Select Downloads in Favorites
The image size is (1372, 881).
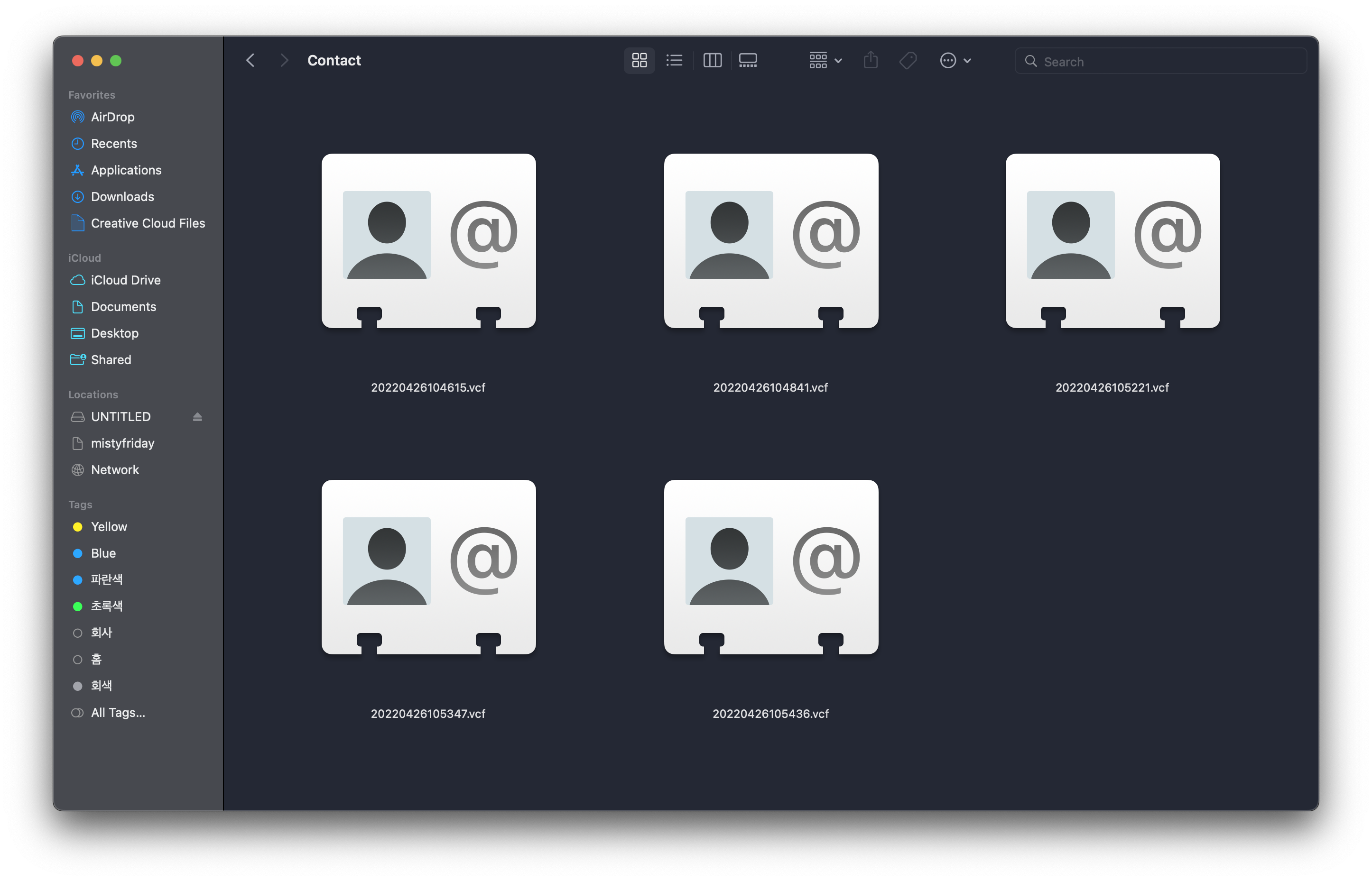122,196
